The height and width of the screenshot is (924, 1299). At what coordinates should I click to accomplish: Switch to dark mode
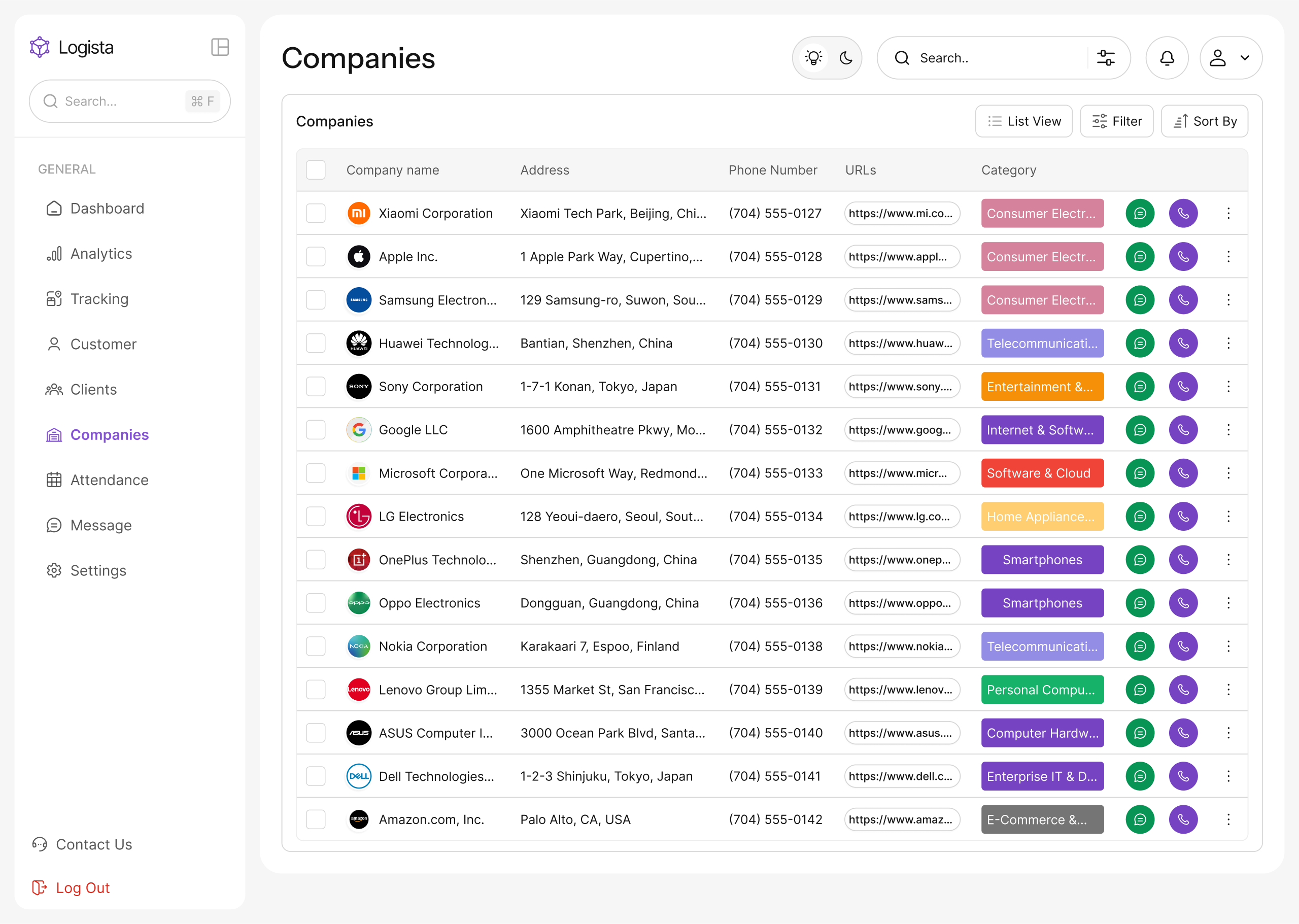tap(846, 58)
